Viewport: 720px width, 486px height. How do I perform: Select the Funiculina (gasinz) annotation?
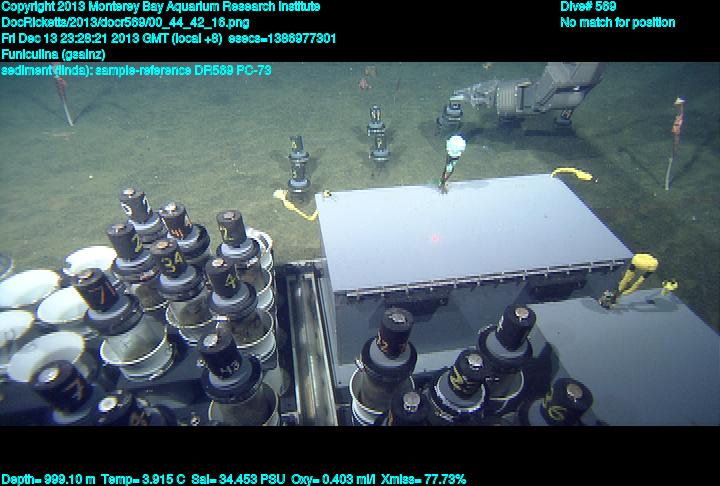click(50, 54)
